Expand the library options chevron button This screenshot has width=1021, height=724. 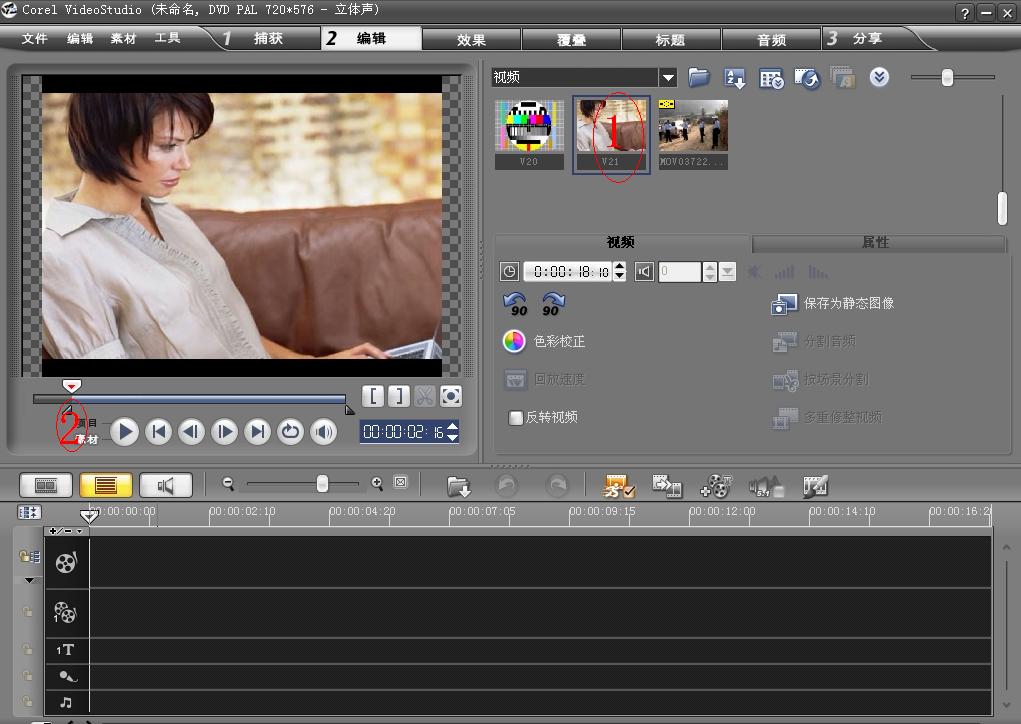point(879,77)
